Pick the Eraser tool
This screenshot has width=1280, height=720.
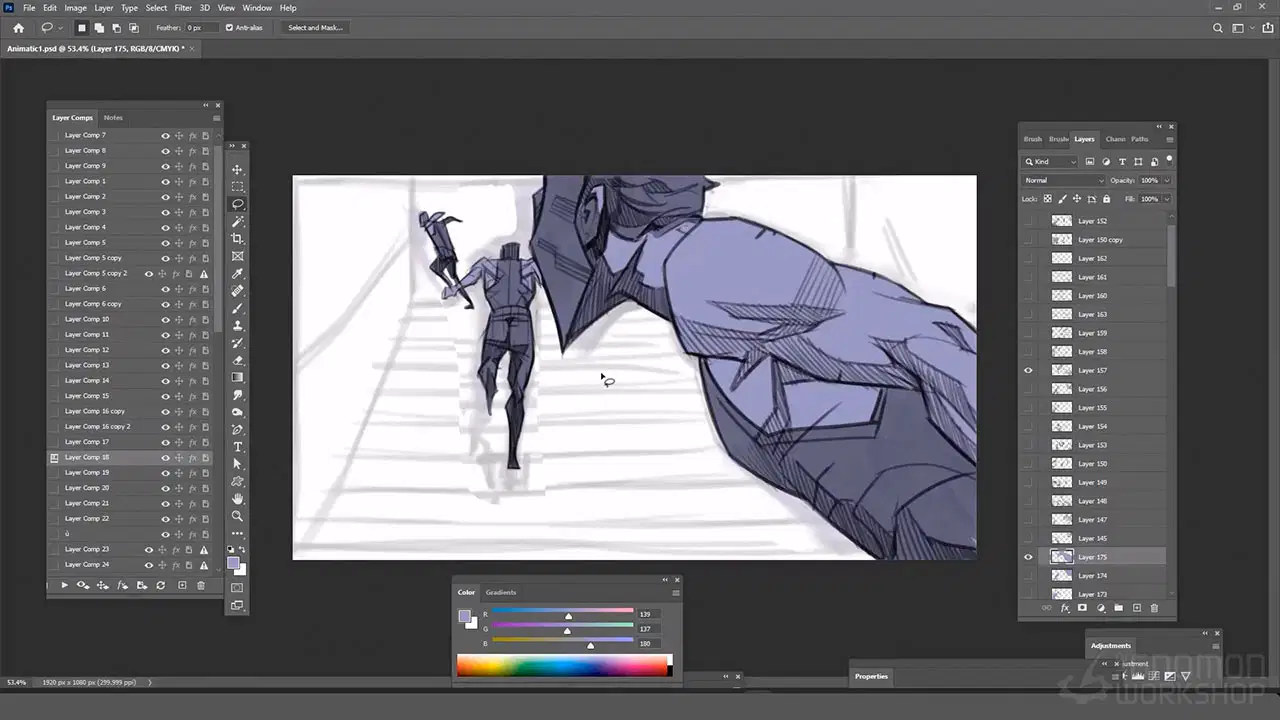237,360
